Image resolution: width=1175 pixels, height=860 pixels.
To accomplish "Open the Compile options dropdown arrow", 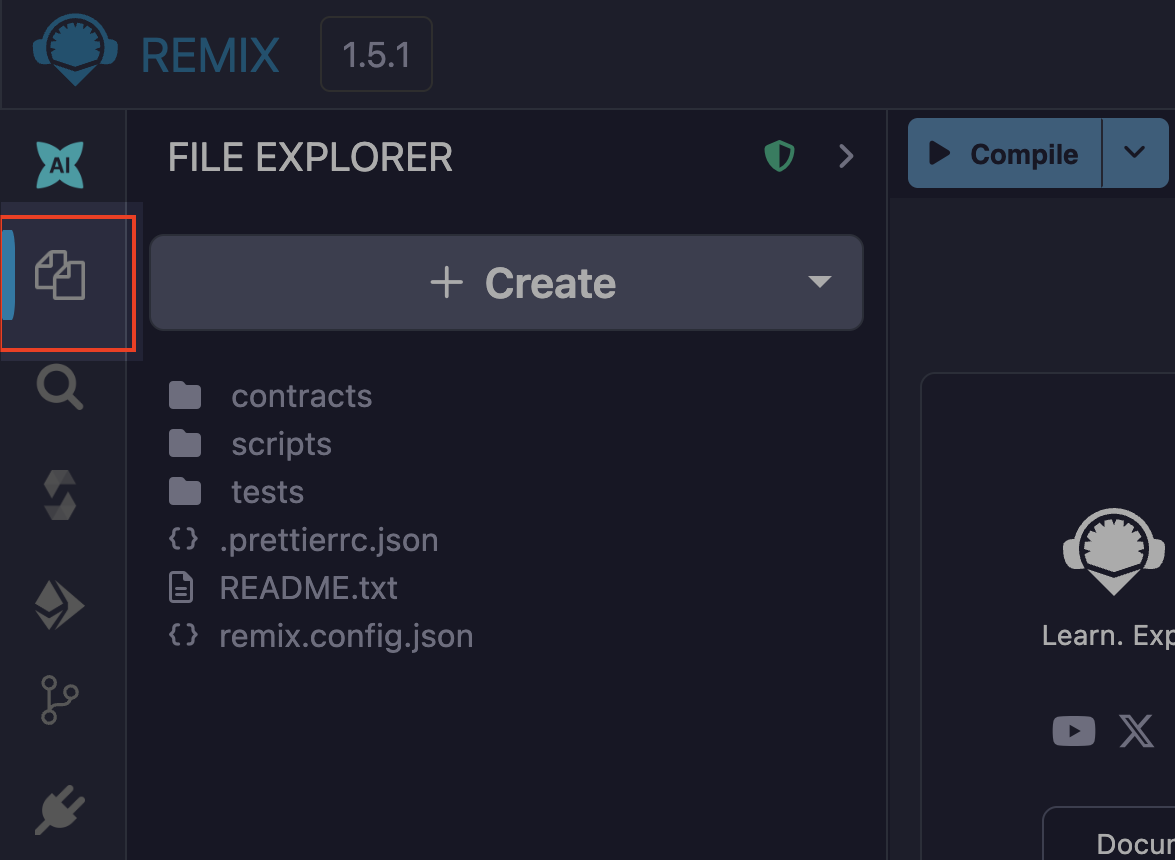I will click(1135, 153).
